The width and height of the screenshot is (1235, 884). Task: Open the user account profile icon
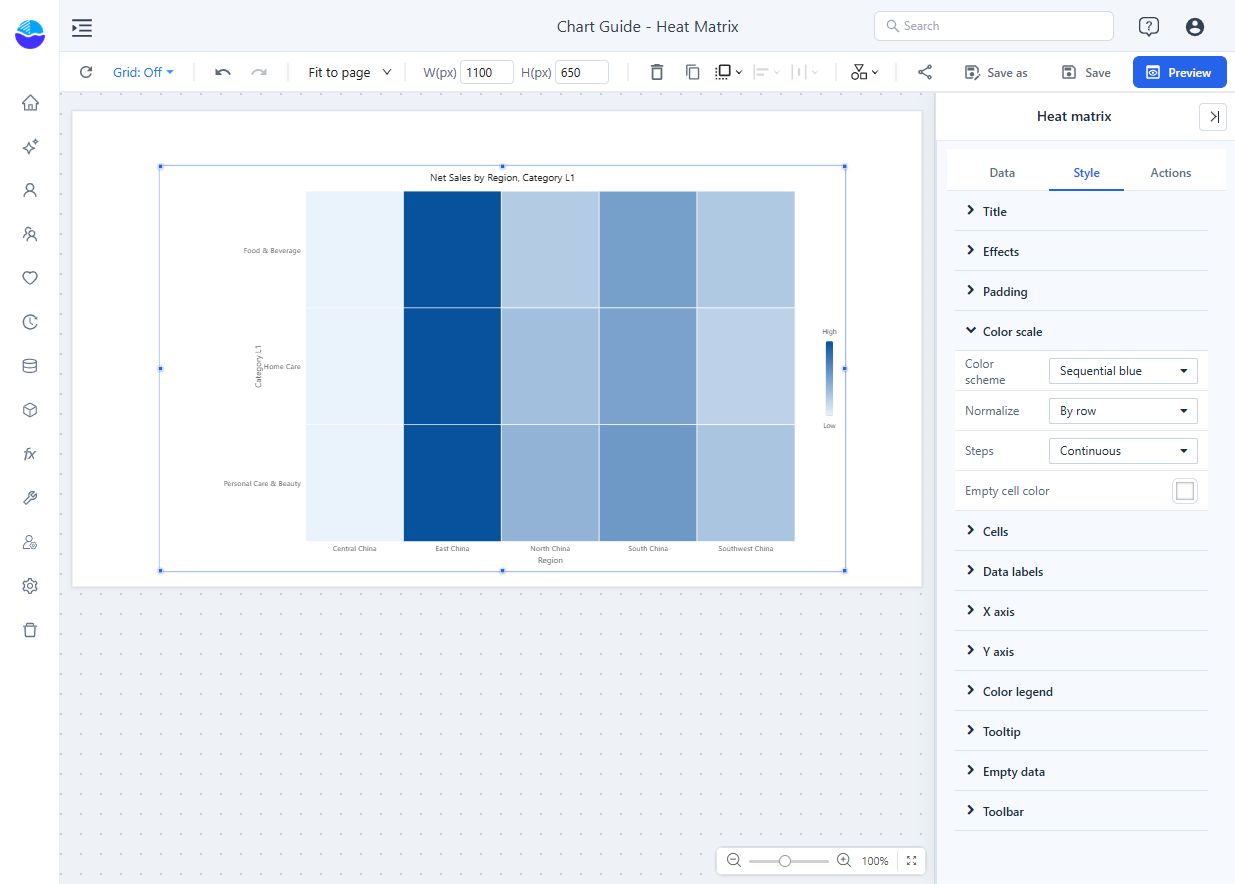pos(1195,27)
